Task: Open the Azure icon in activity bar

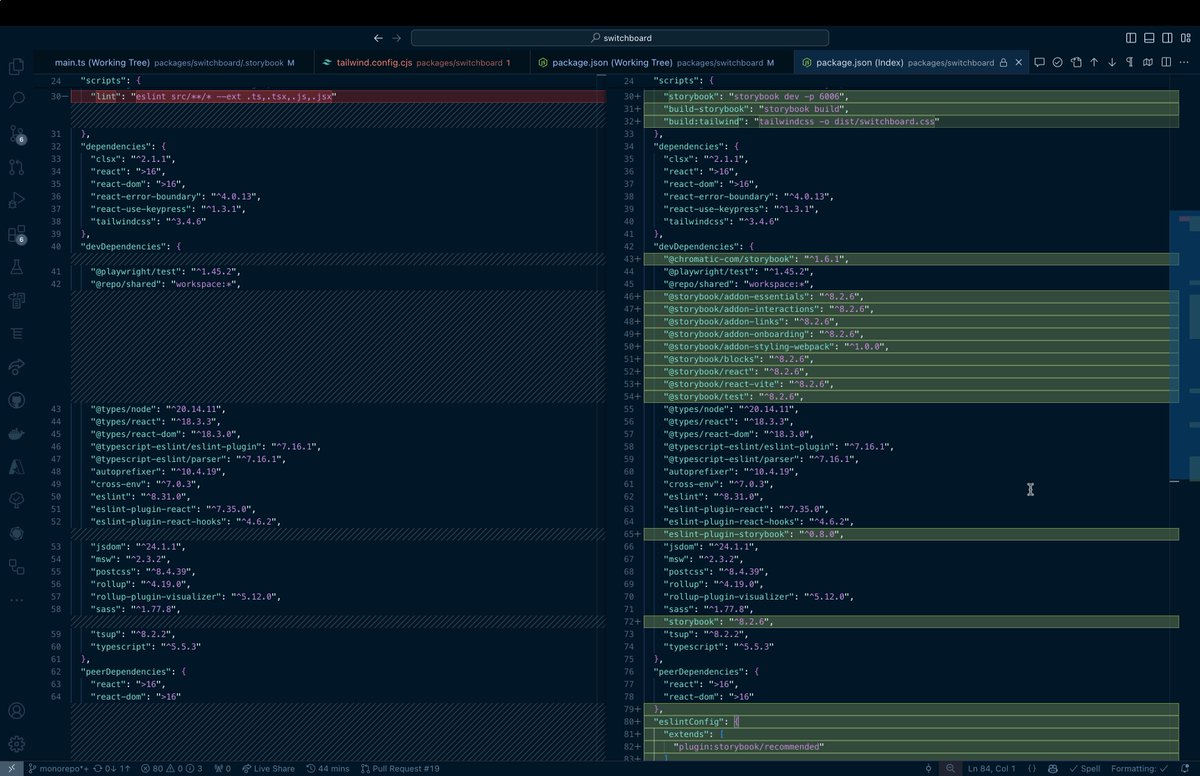Action: tap(16, 467)
